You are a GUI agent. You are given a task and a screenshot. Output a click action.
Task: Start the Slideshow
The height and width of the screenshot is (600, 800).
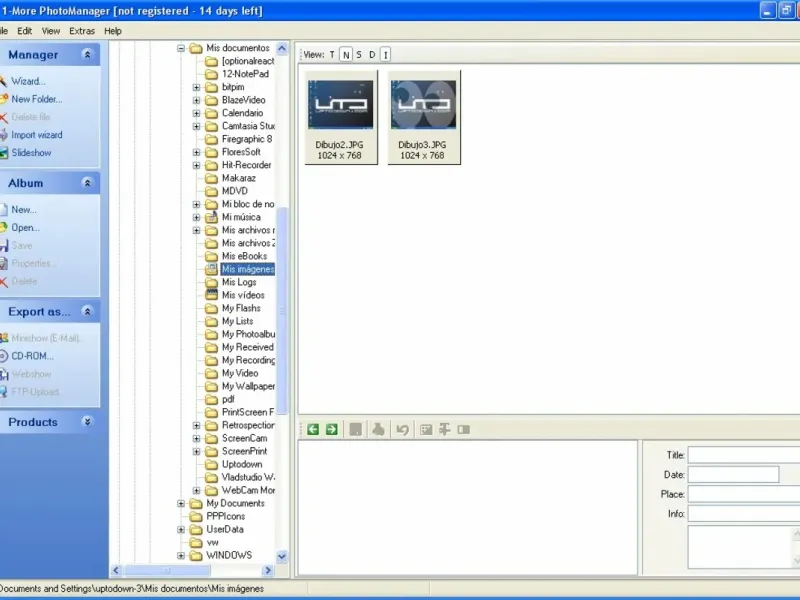click(31, 153)
